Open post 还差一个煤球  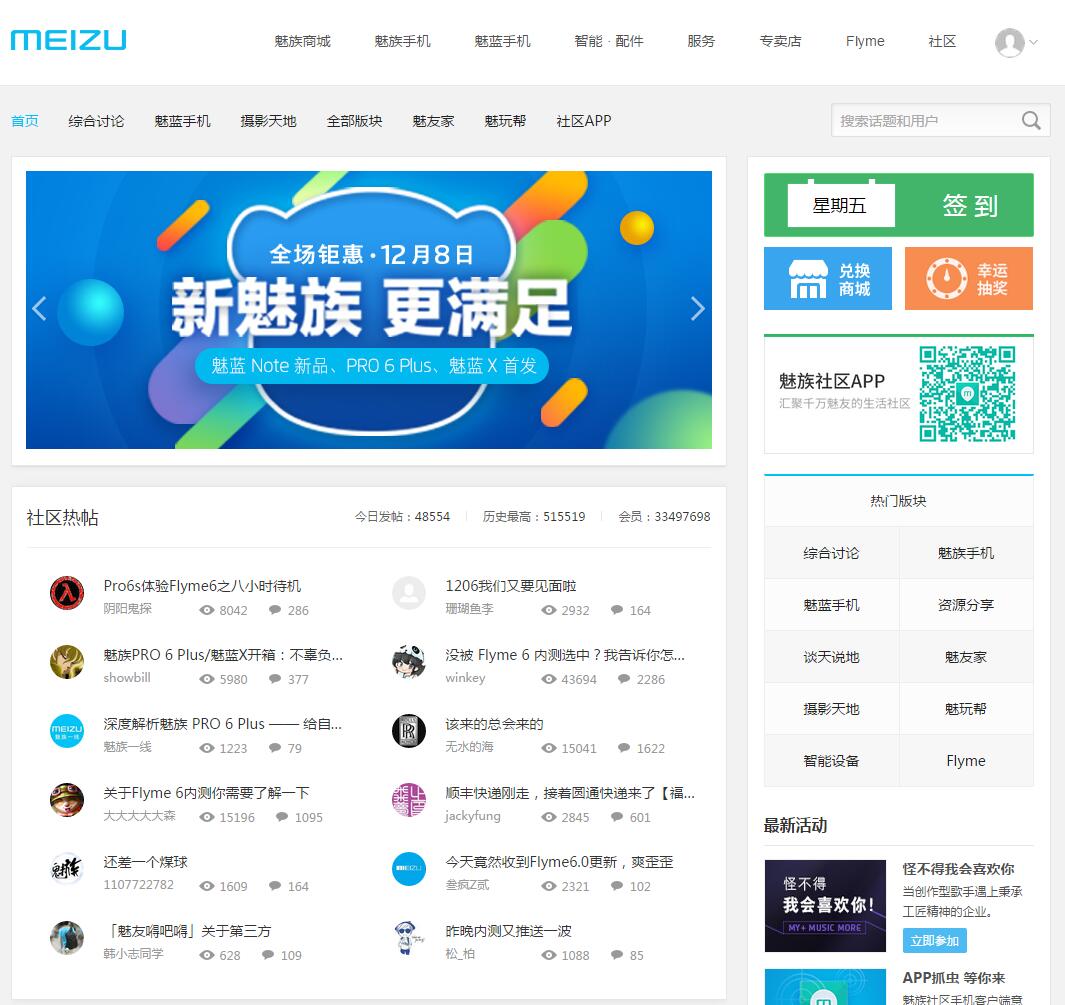tap(145, 862)
